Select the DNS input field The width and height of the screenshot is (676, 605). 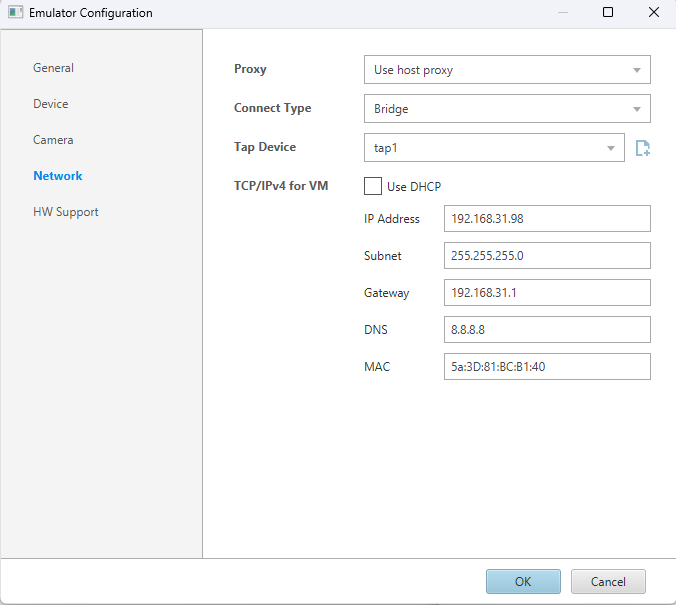tap(546, 330)
